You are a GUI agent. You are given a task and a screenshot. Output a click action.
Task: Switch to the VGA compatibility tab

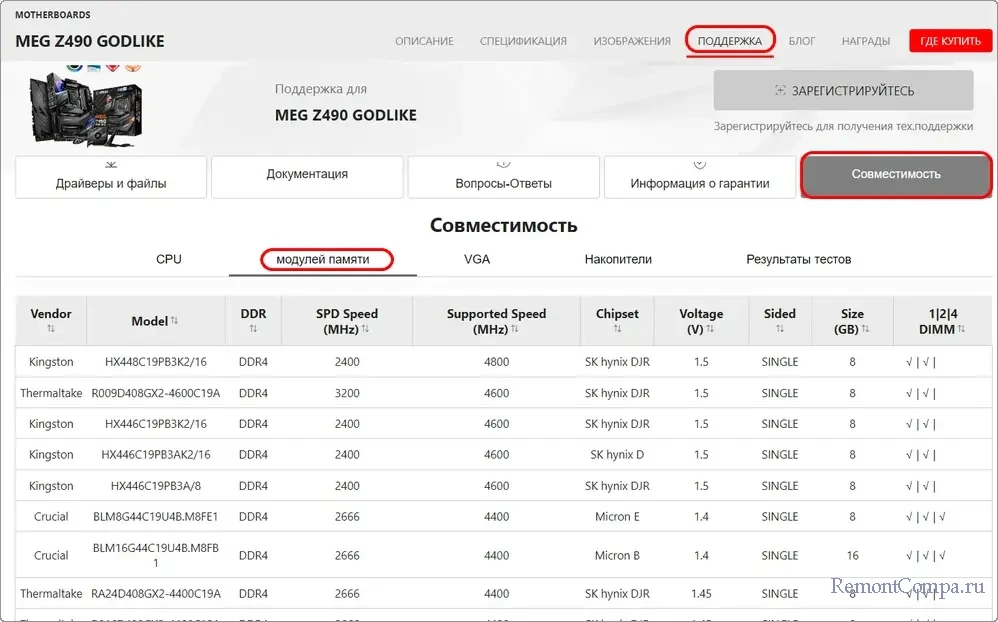click(x=477, y=259)
